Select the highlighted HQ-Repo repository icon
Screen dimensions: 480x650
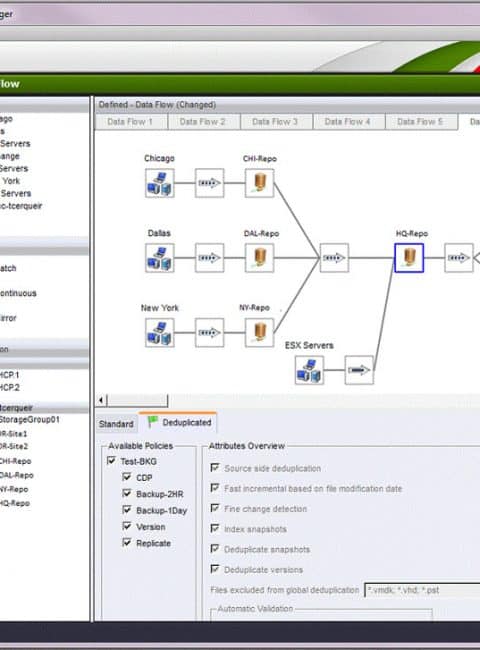coord(409,258)
